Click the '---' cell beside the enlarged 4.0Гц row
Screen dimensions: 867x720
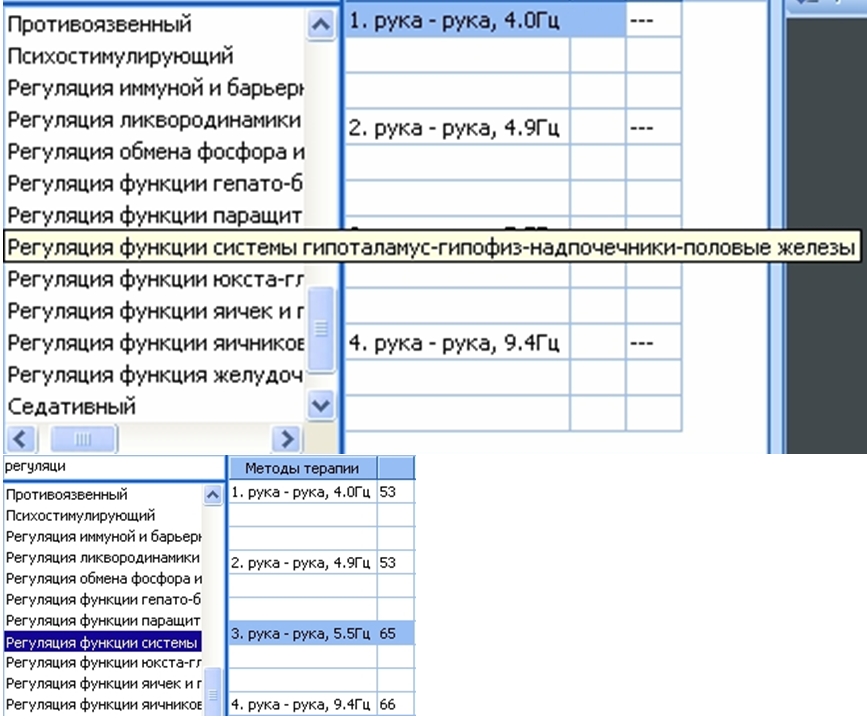[x=653, y=21]
